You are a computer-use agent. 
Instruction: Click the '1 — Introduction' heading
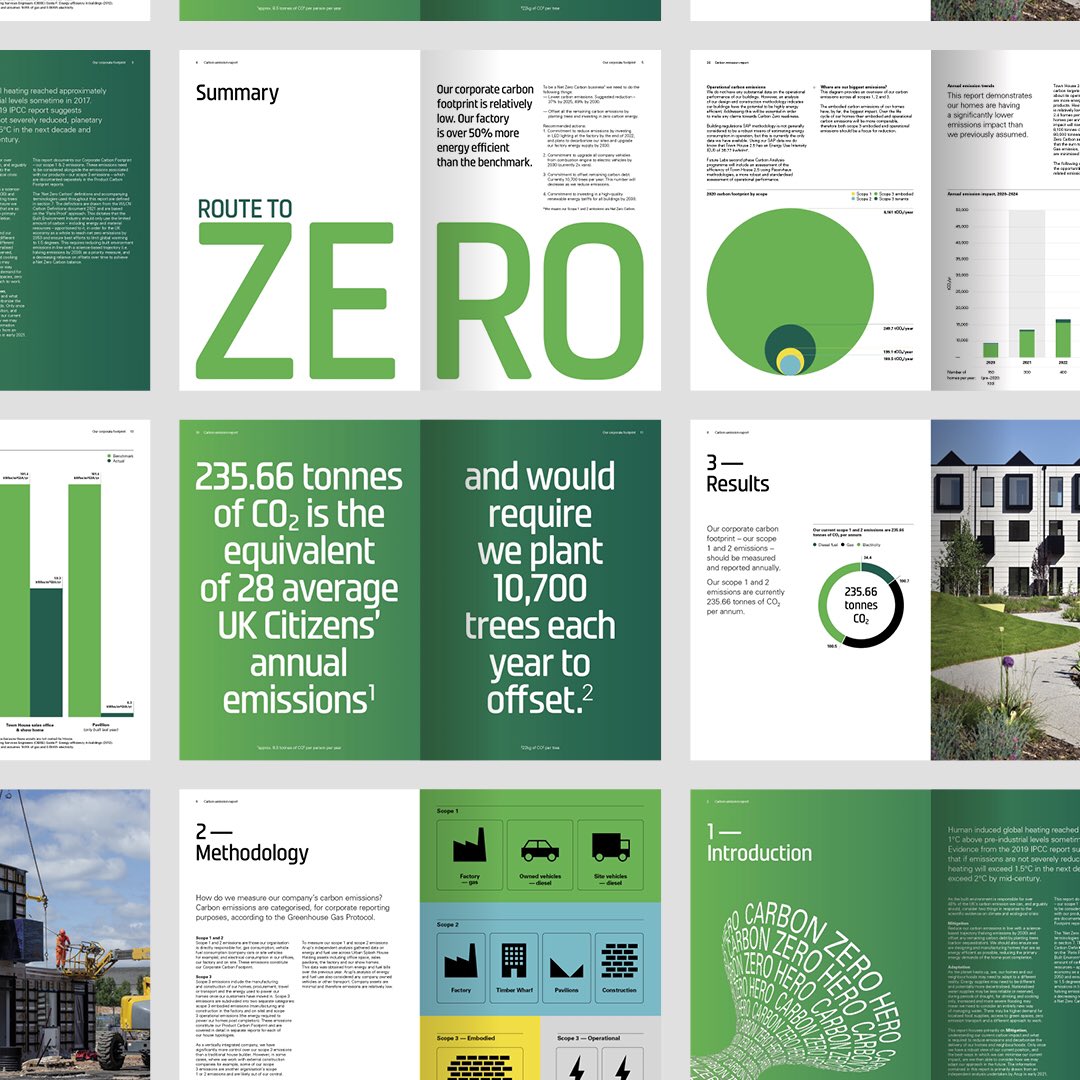click(x=759, y=842)
